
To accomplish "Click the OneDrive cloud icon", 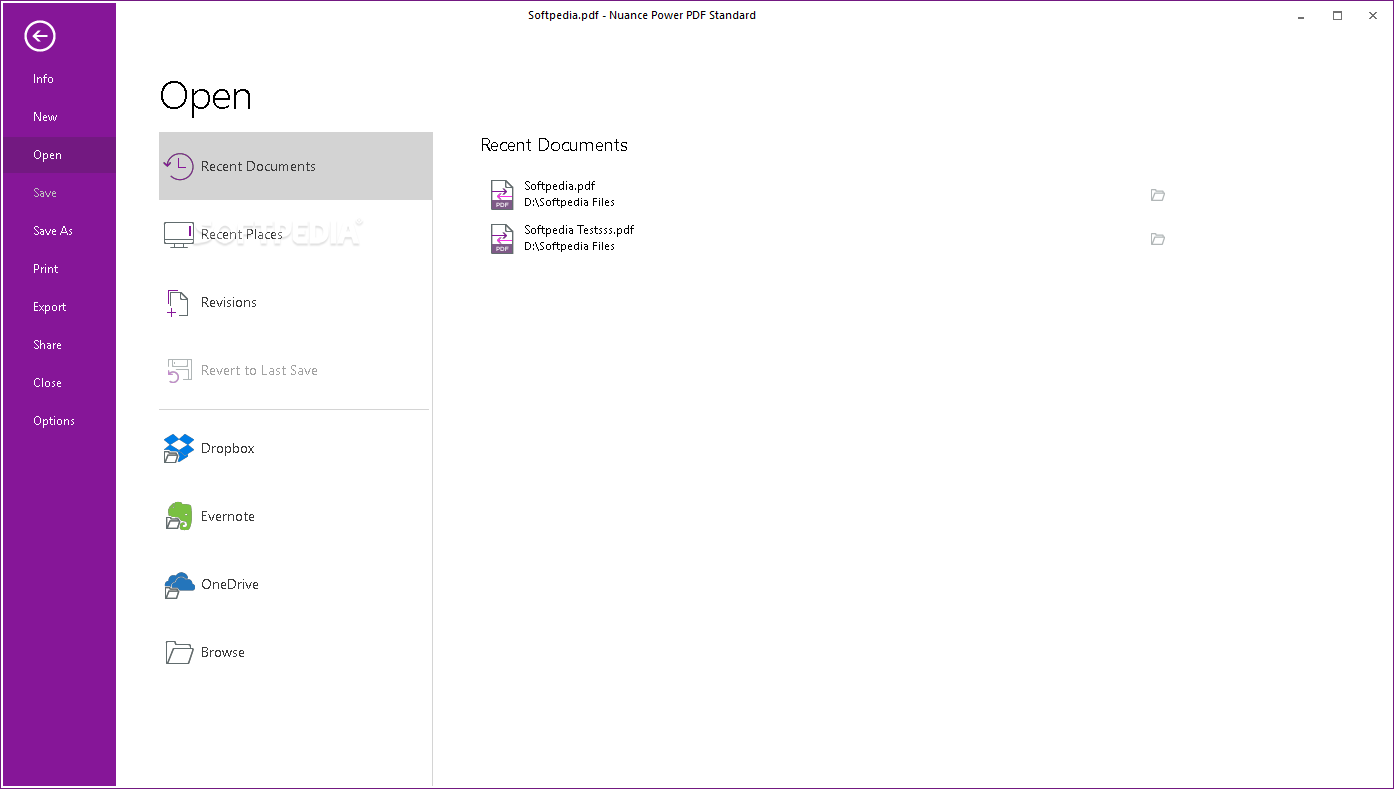I will pyautogui.click(x=179, y=585).
